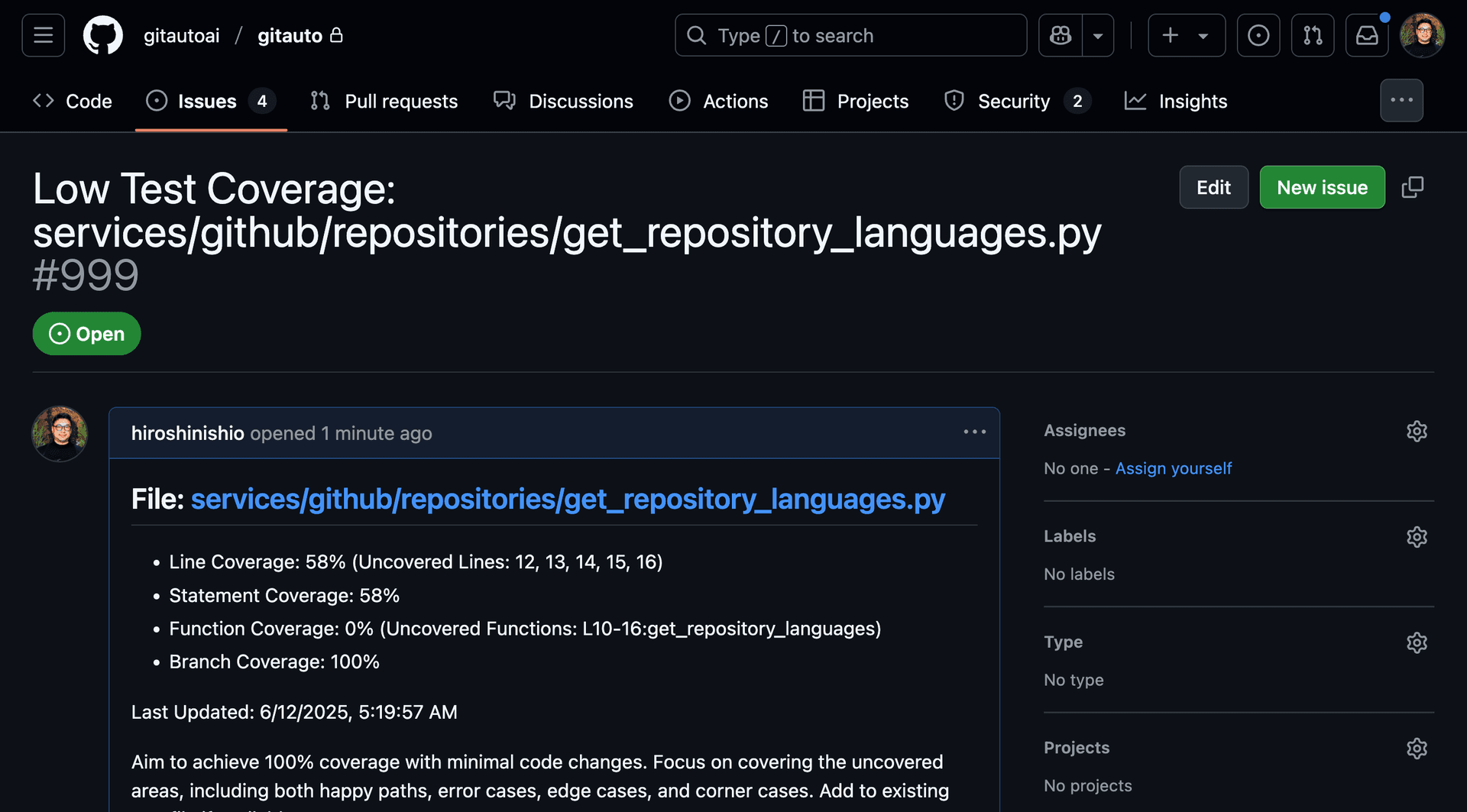This screenshot has width=1467, height=812.
Task: Click the search bar field
Action: pyautogui.click(x=850, y=35)
